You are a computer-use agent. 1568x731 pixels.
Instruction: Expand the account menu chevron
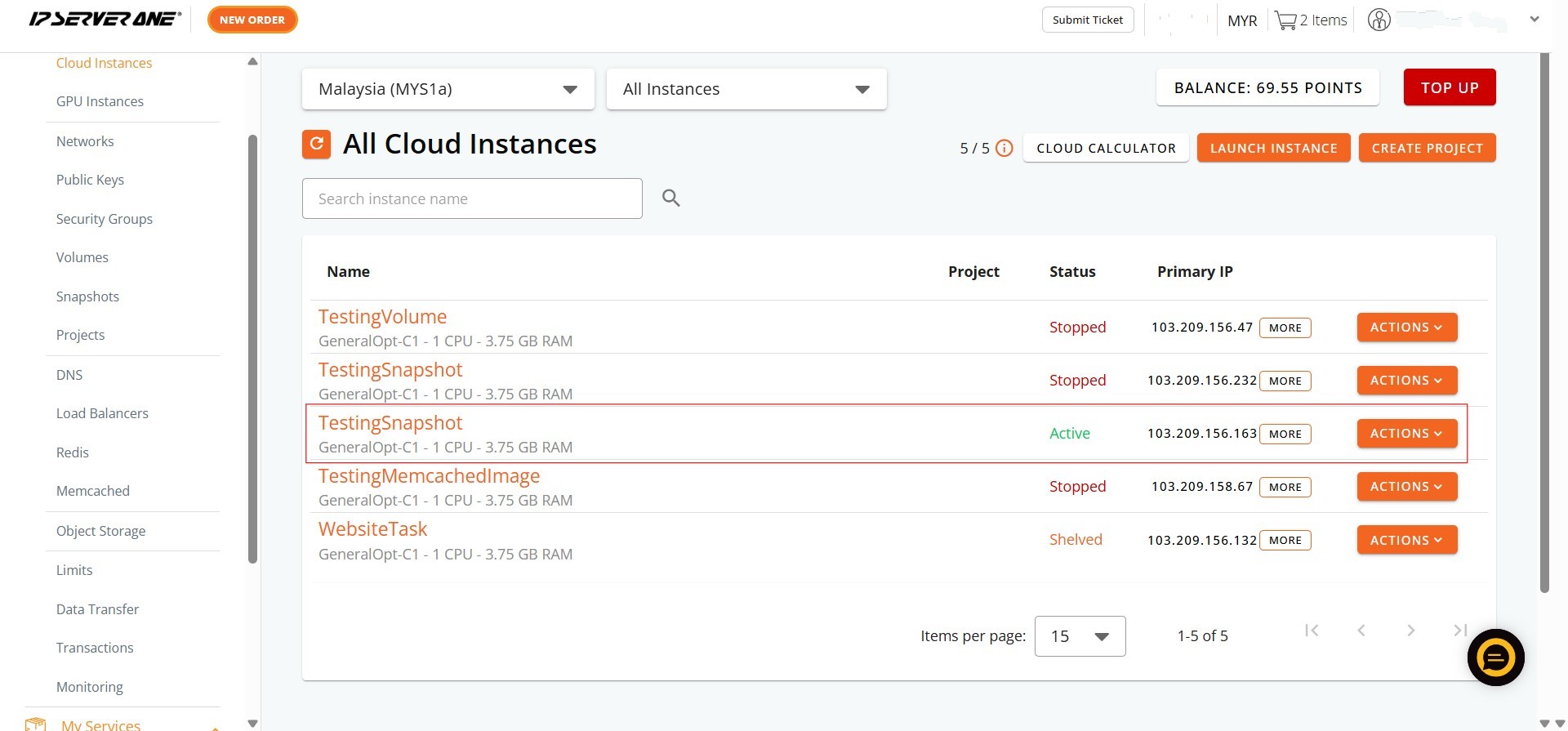[1534, 20]
